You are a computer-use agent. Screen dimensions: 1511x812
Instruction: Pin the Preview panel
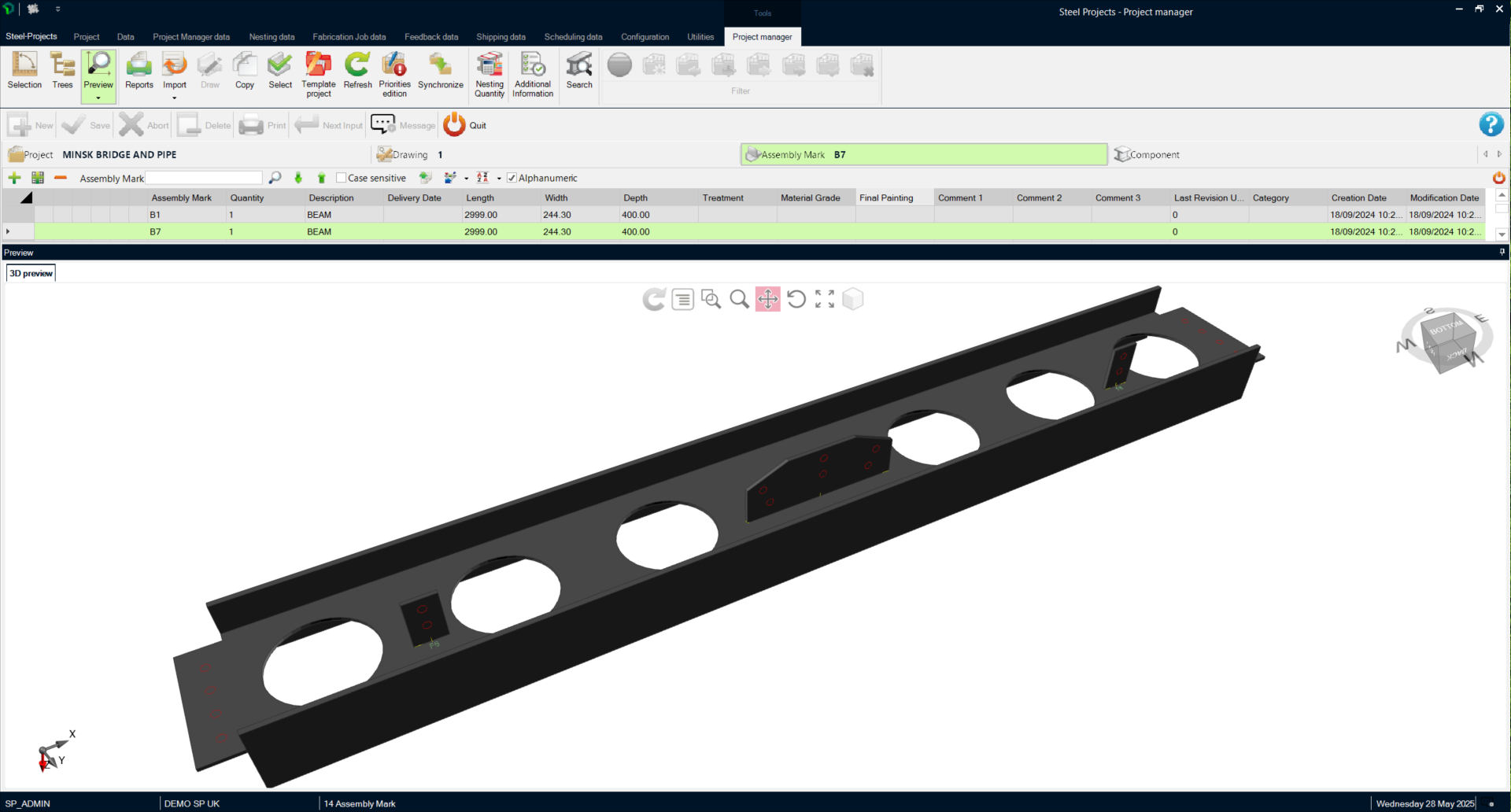pos(1502,253)
